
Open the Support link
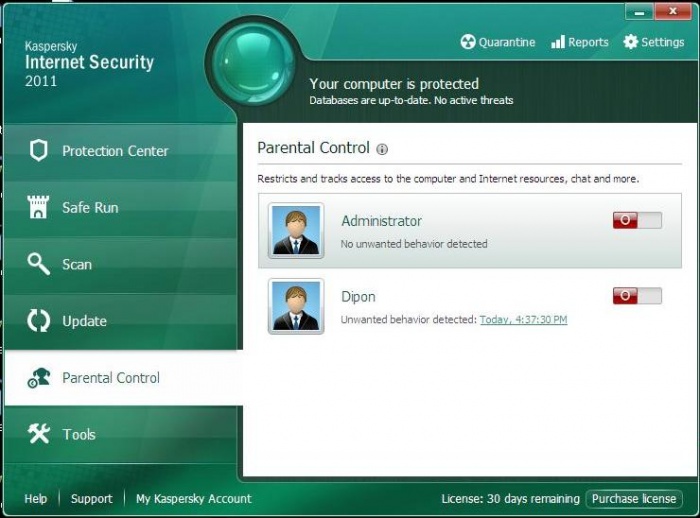coord(92,498)
